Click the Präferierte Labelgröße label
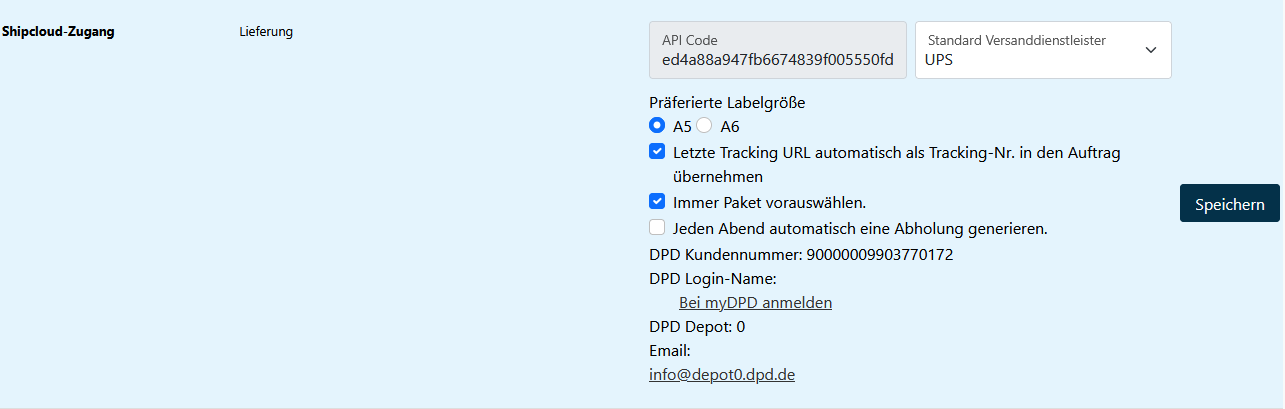 tap(727, 102)
